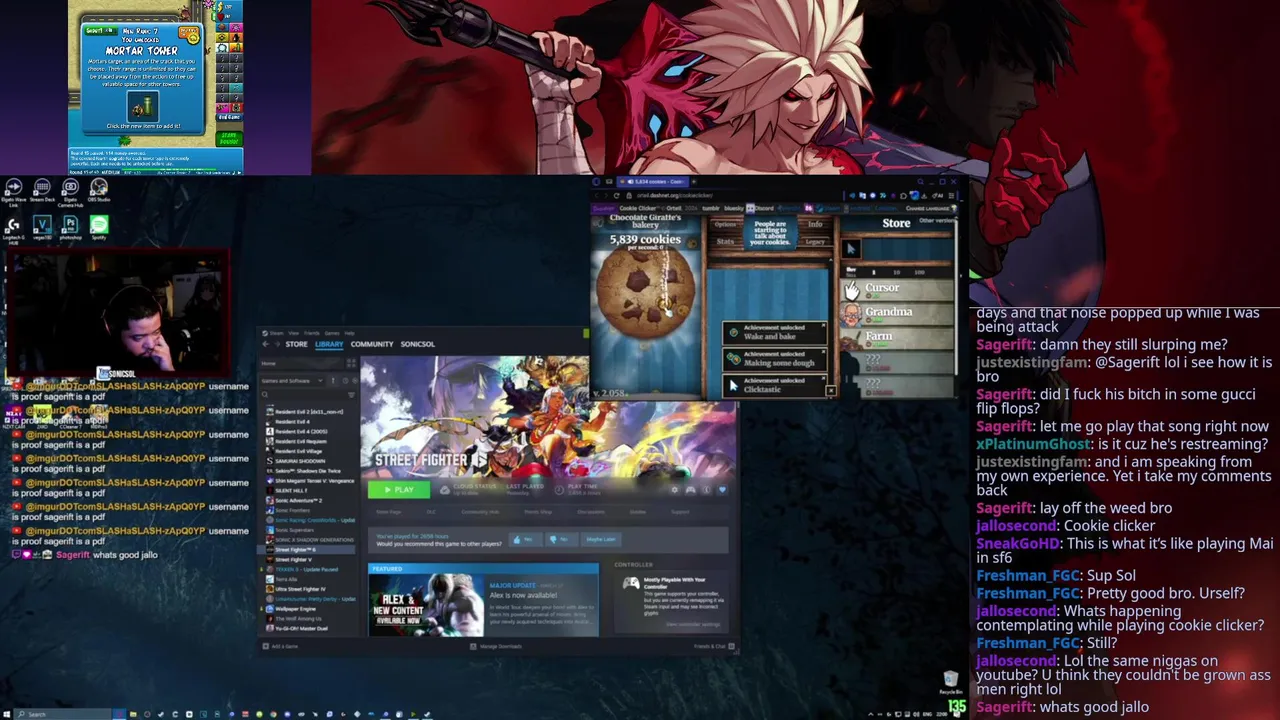Recommend the game with Yes button

click(x=526, y=539)
